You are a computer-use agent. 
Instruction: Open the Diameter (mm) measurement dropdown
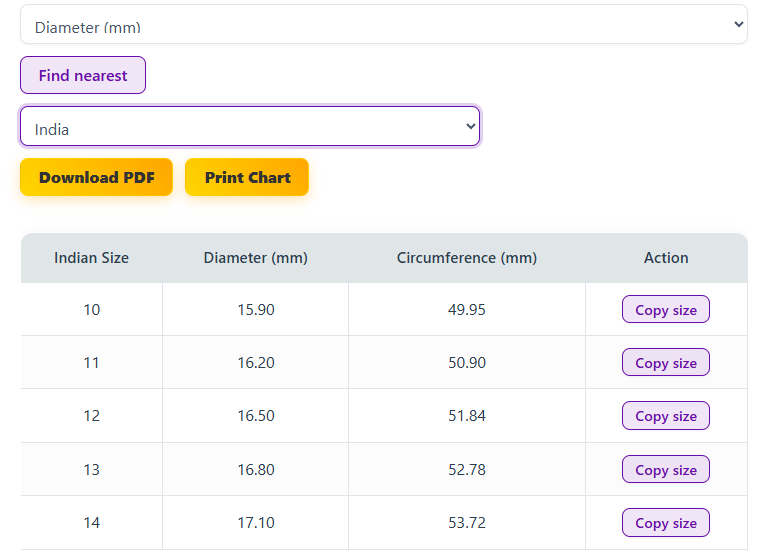[x=383, y=25]
